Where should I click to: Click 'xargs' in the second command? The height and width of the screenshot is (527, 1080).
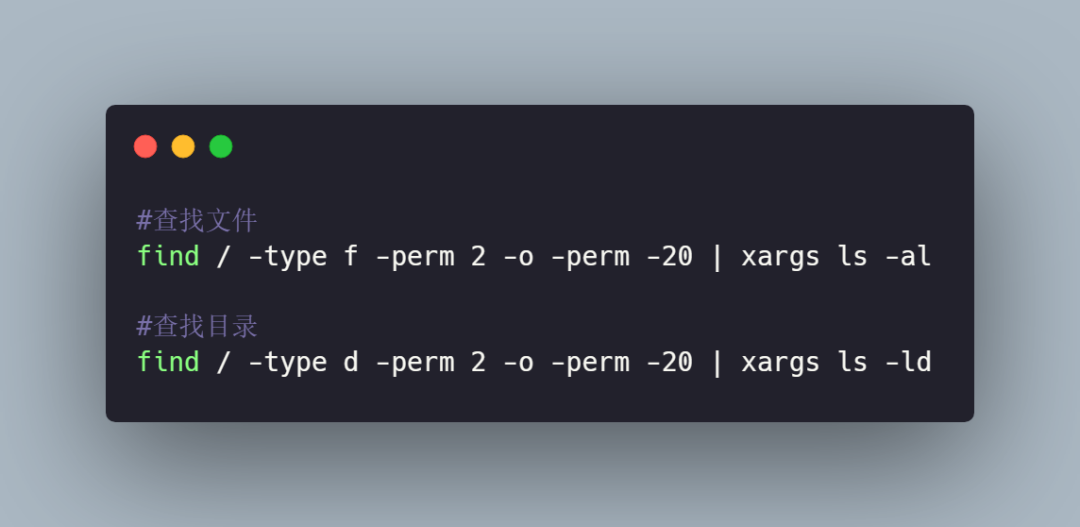[780, 364]
